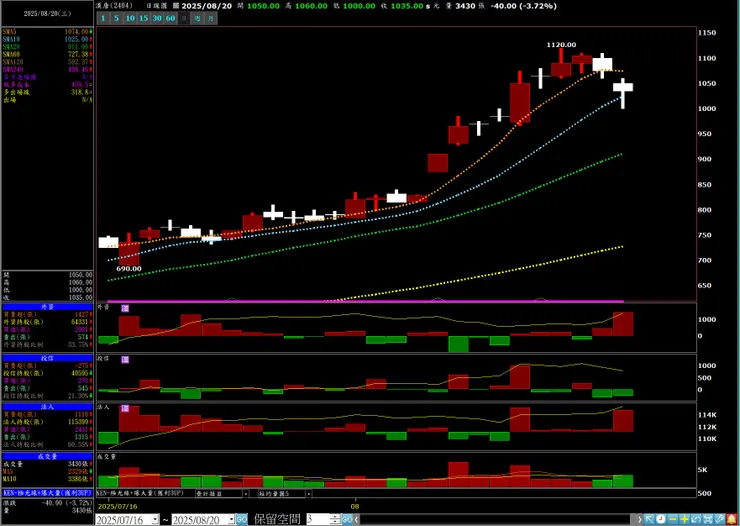
Task: Click the 2025/07/16 label on time axis
Action: tap(118, 506)
